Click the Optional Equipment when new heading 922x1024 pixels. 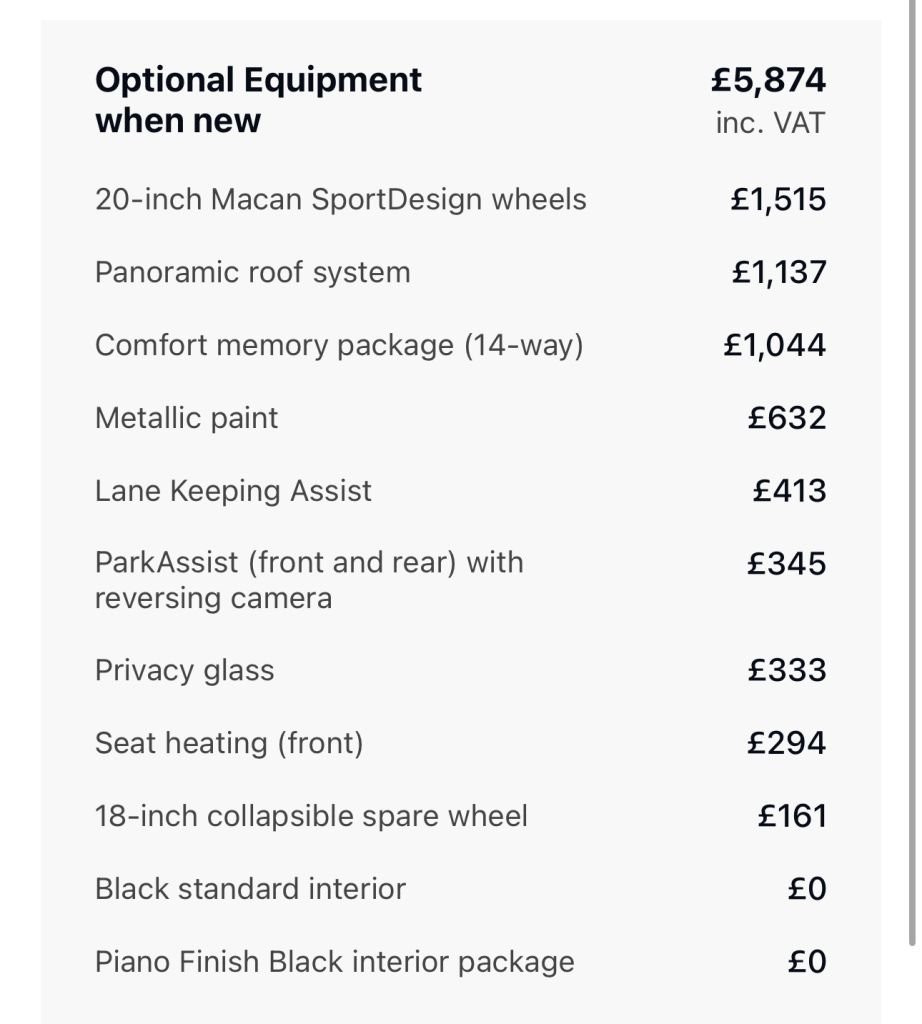point(258,100)
